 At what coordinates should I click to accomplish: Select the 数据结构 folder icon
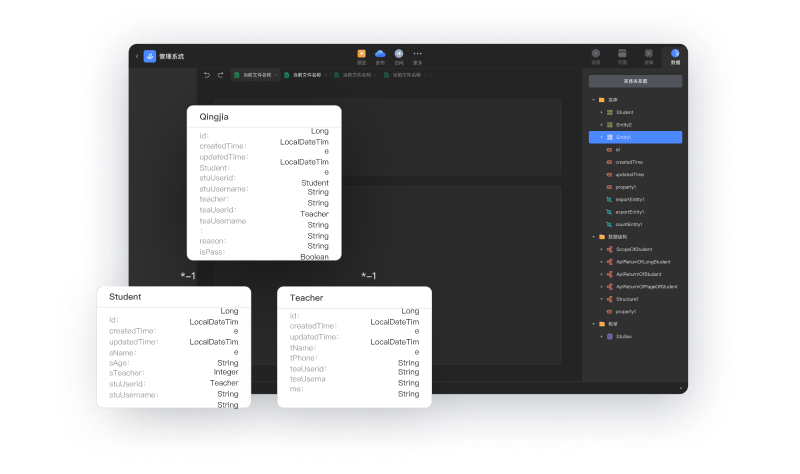tap(602, 237)
